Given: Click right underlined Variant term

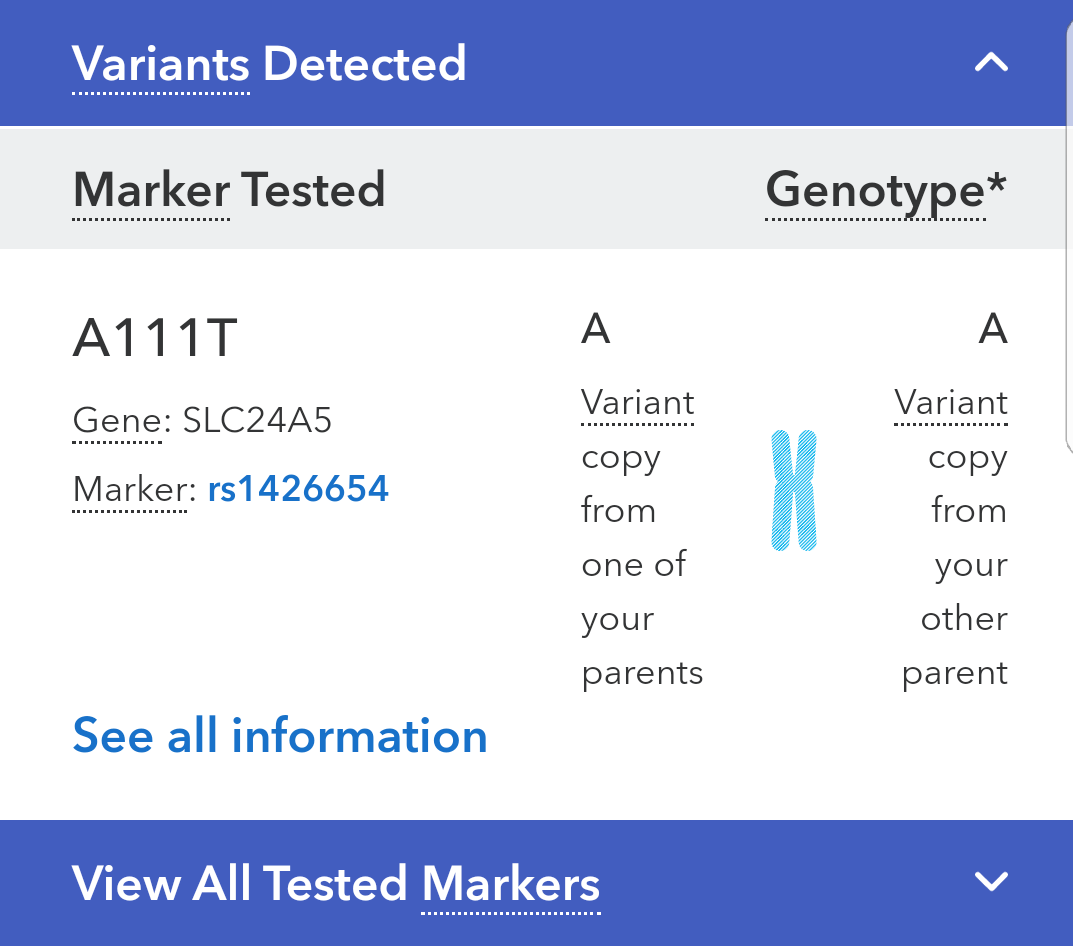Looking at the screenshot, I should (x=951, y=402).
